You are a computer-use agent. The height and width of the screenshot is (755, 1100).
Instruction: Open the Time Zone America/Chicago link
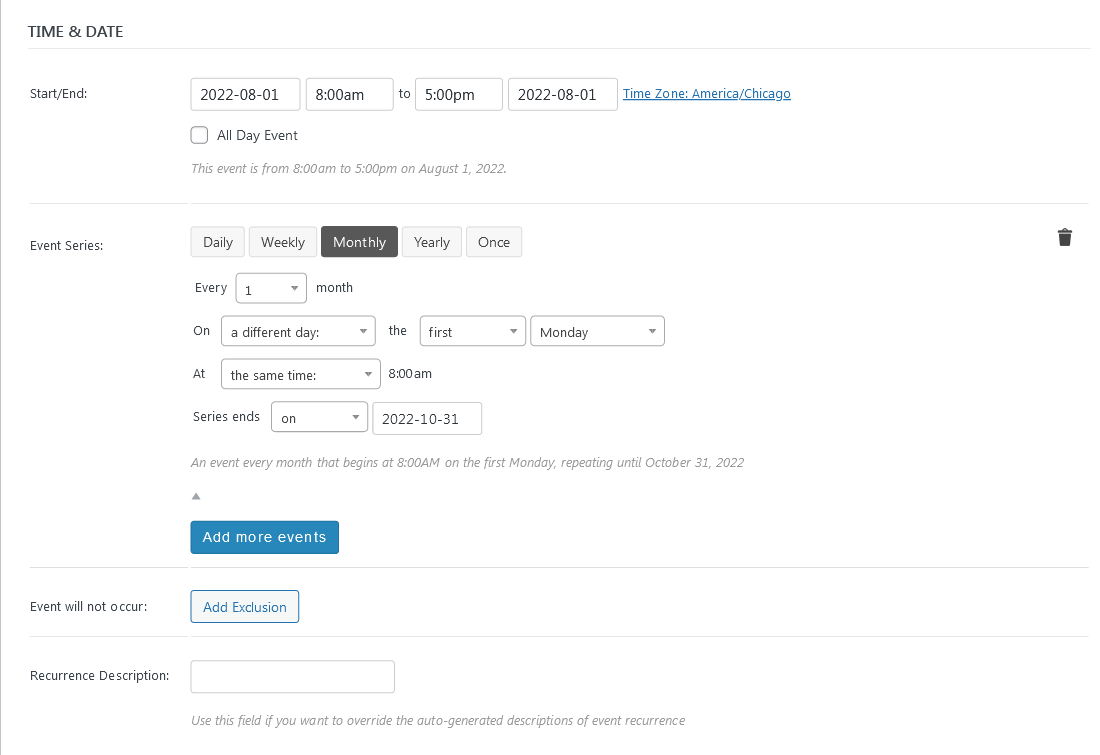707,94
